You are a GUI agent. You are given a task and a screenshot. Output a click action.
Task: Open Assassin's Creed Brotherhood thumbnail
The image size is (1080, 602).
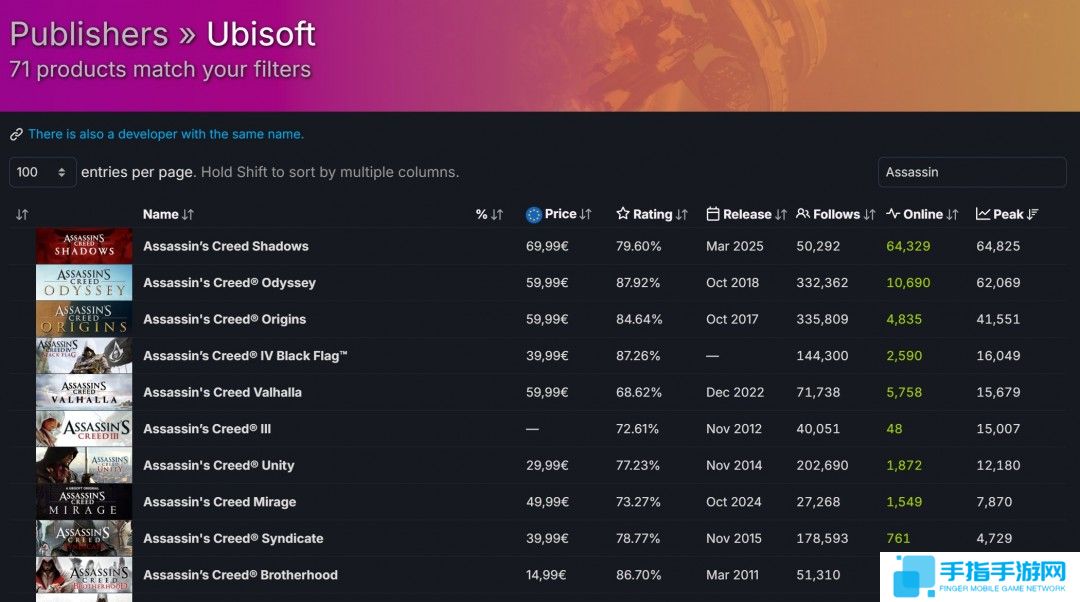click(x=84, y=574)
